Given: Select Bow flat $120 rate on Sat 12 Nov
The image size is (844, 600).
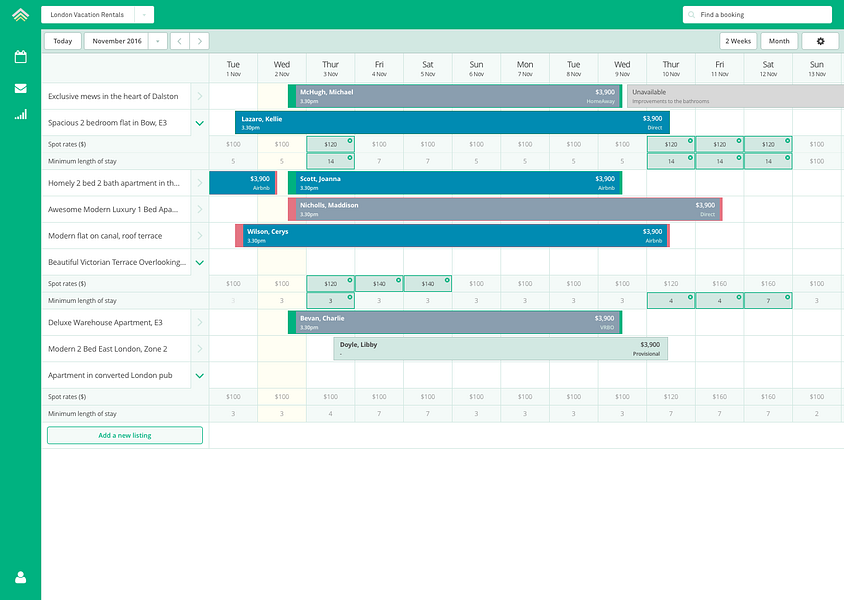Looking at the screenshot, I should pos(768,144).
